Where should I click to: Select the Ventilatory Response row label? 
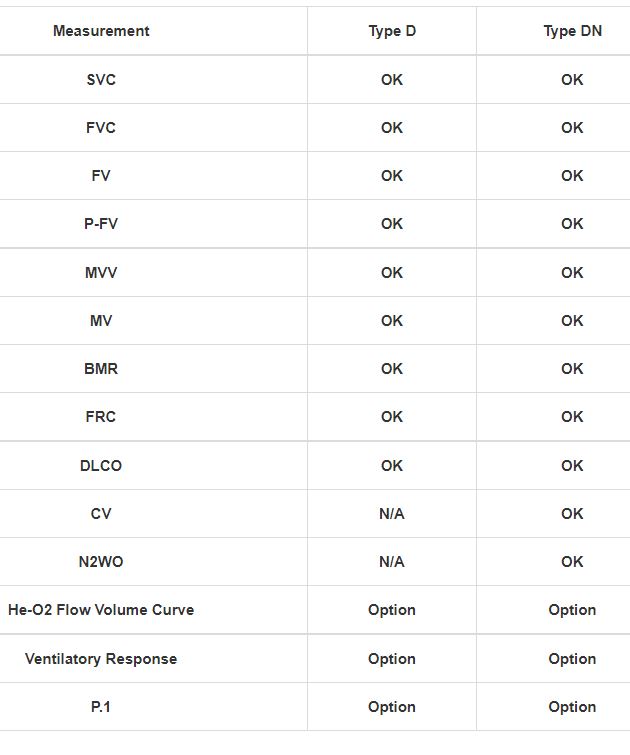[x=101, y=659]
